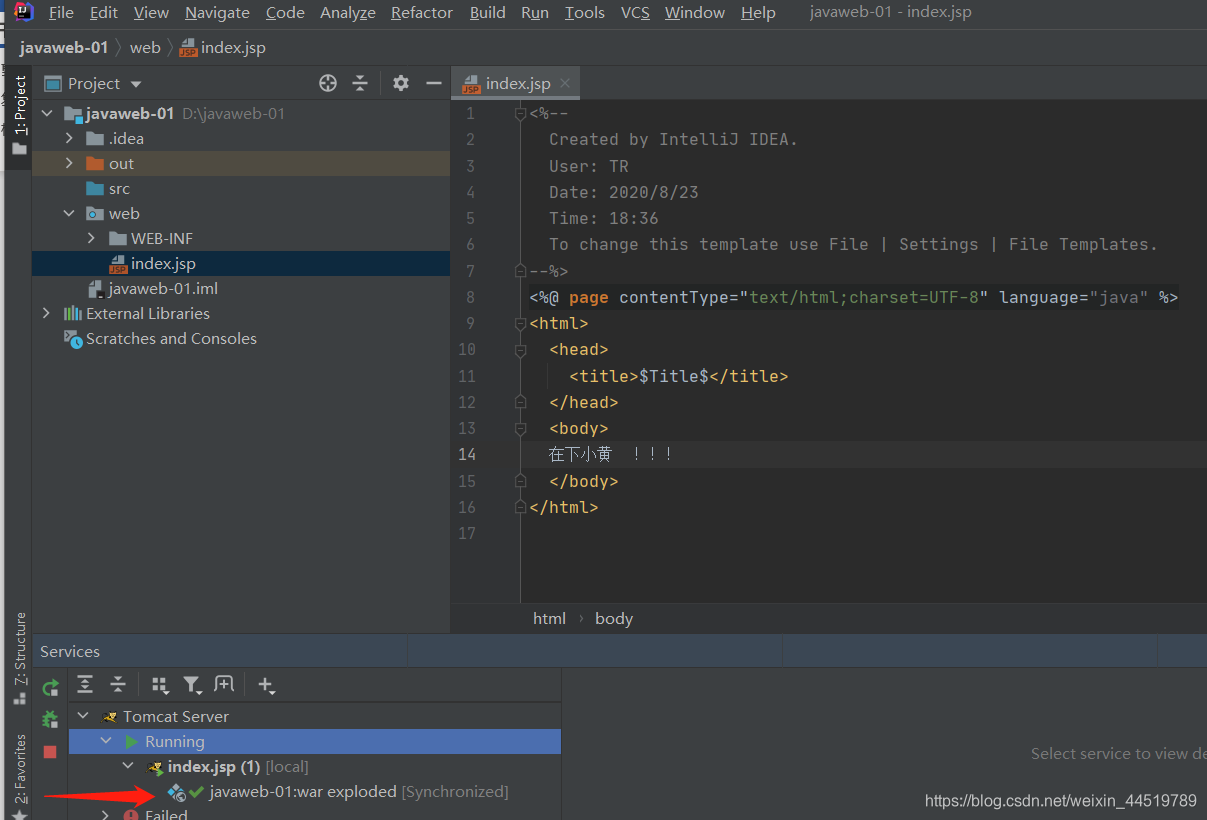Click the index.jsp file icon in breadcrumb
Image resolution: width=1207 pixels, height=820 pixels.
188,48
